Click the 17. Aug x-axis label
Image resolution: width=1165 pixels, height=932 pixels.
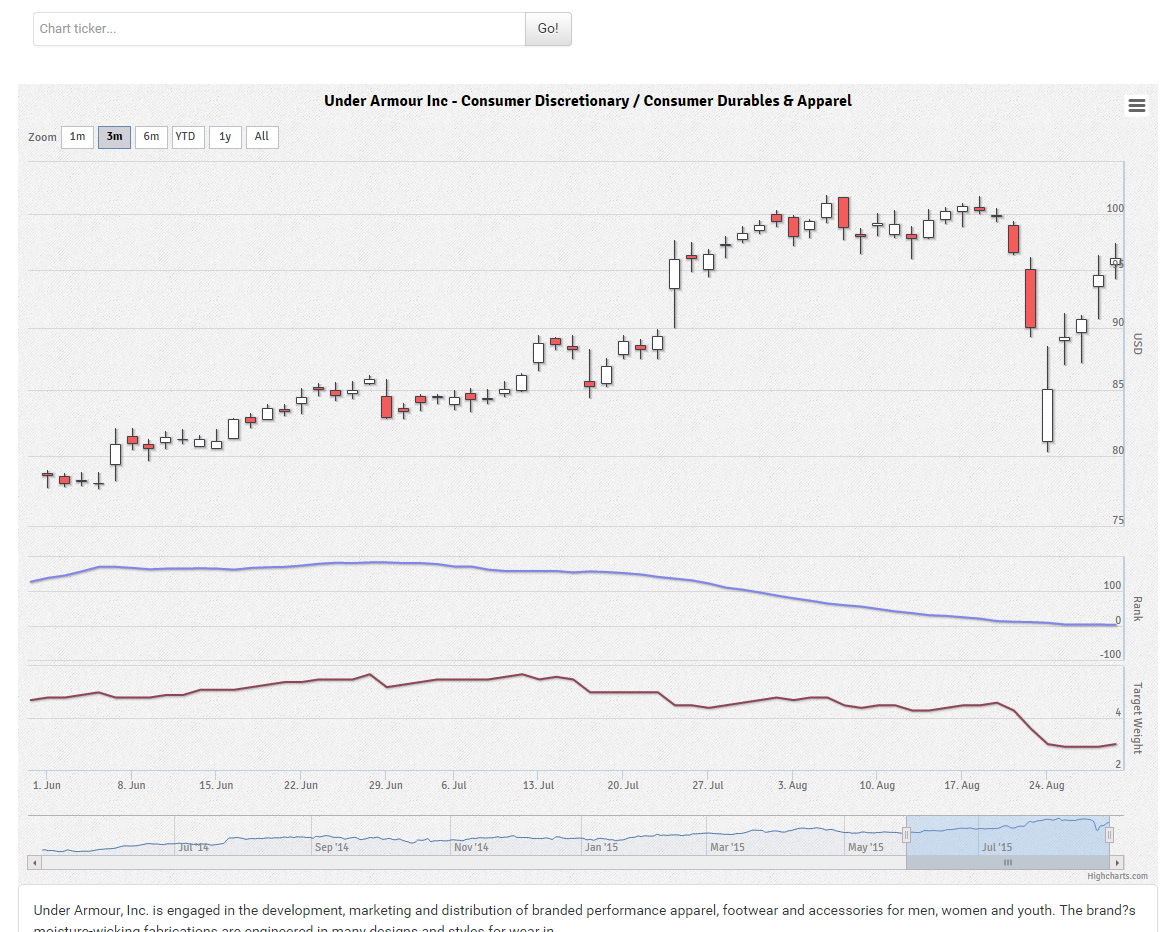coord(961,785)
